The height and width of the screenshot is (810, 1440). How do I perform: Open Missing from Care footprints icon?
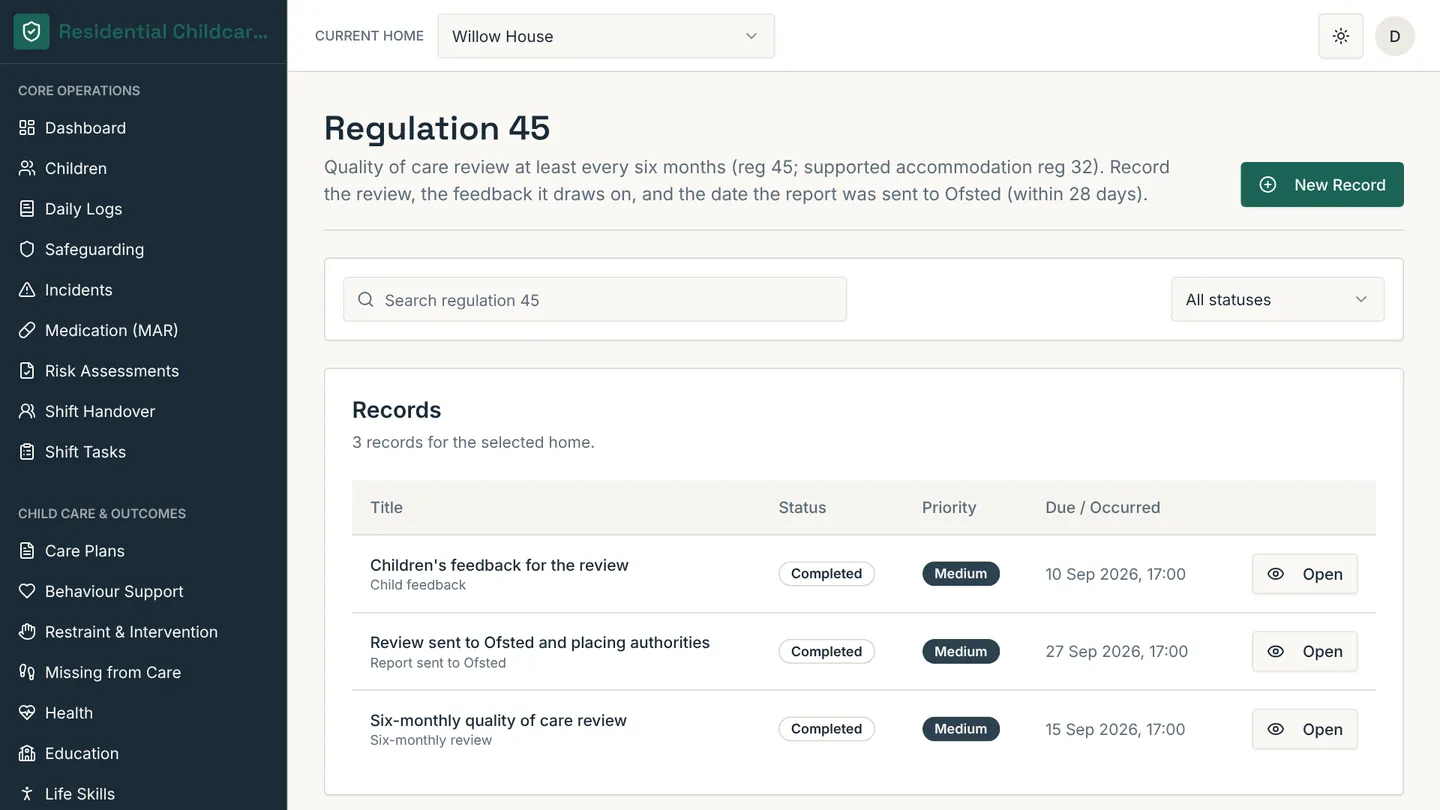pyautogui.click(x=27, y=672)
